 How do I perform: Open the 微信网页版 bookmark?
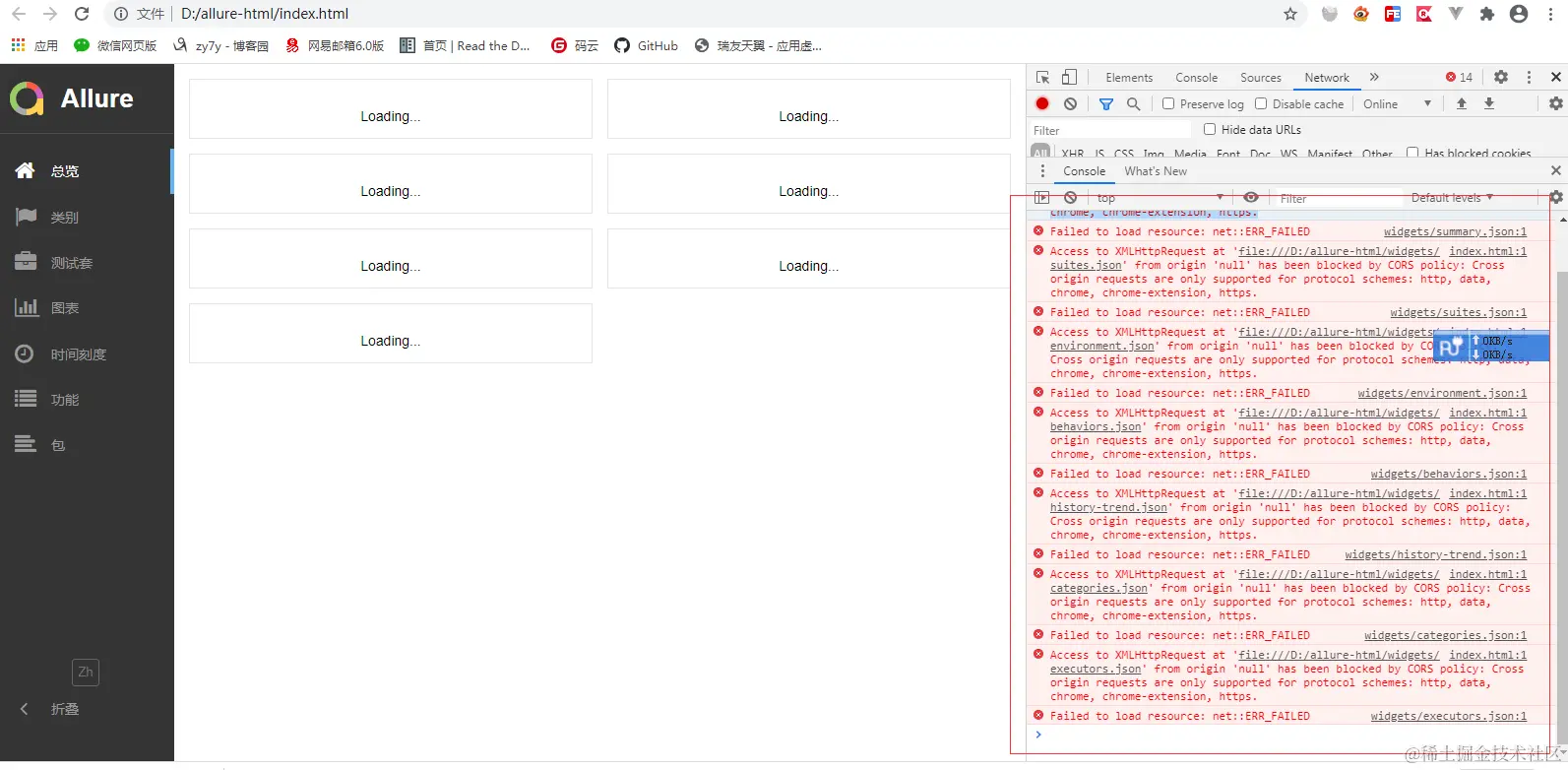[115, 45]
